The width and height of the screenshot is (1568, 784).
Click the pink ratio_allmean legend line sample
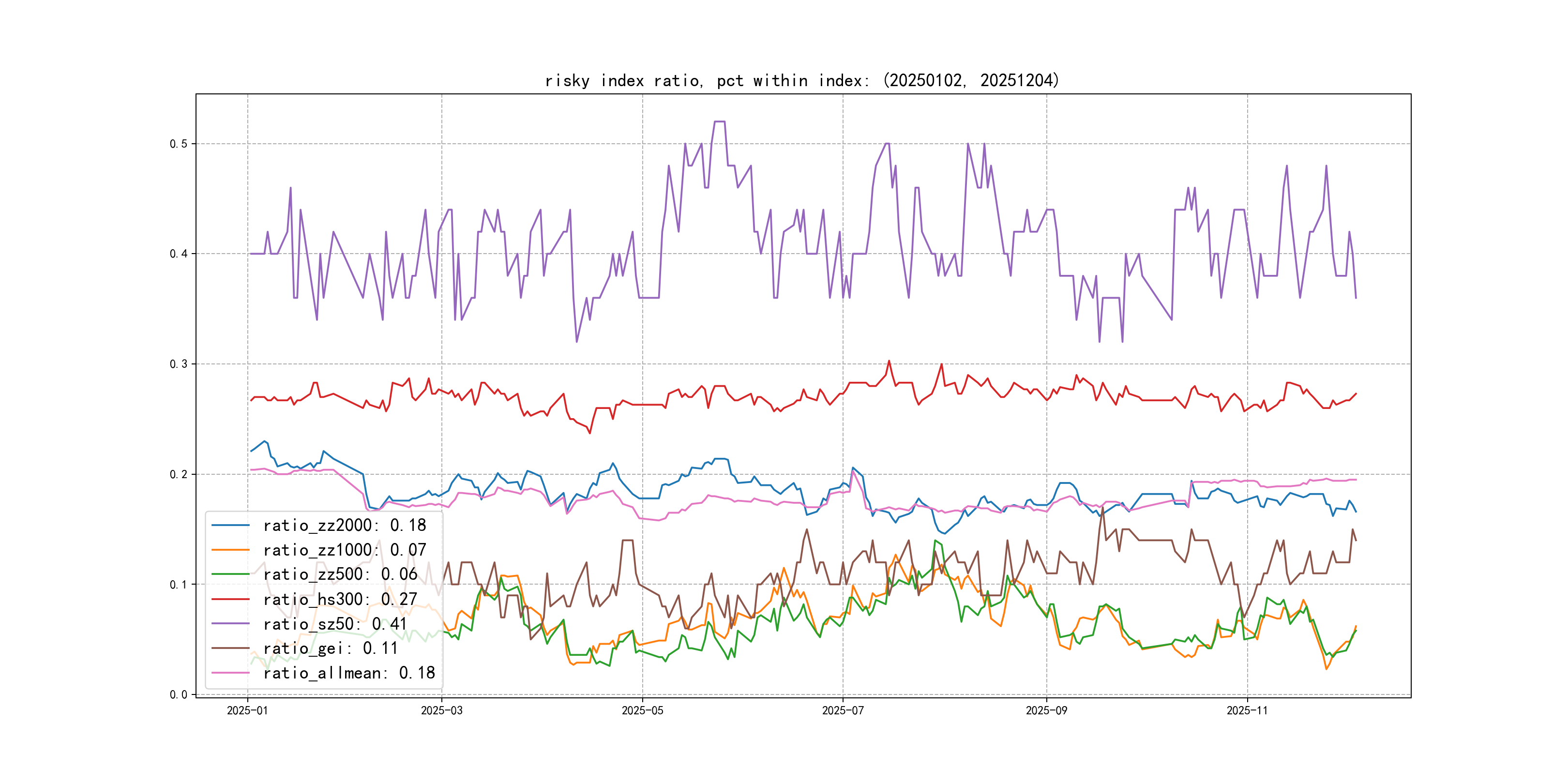[230, 673]
